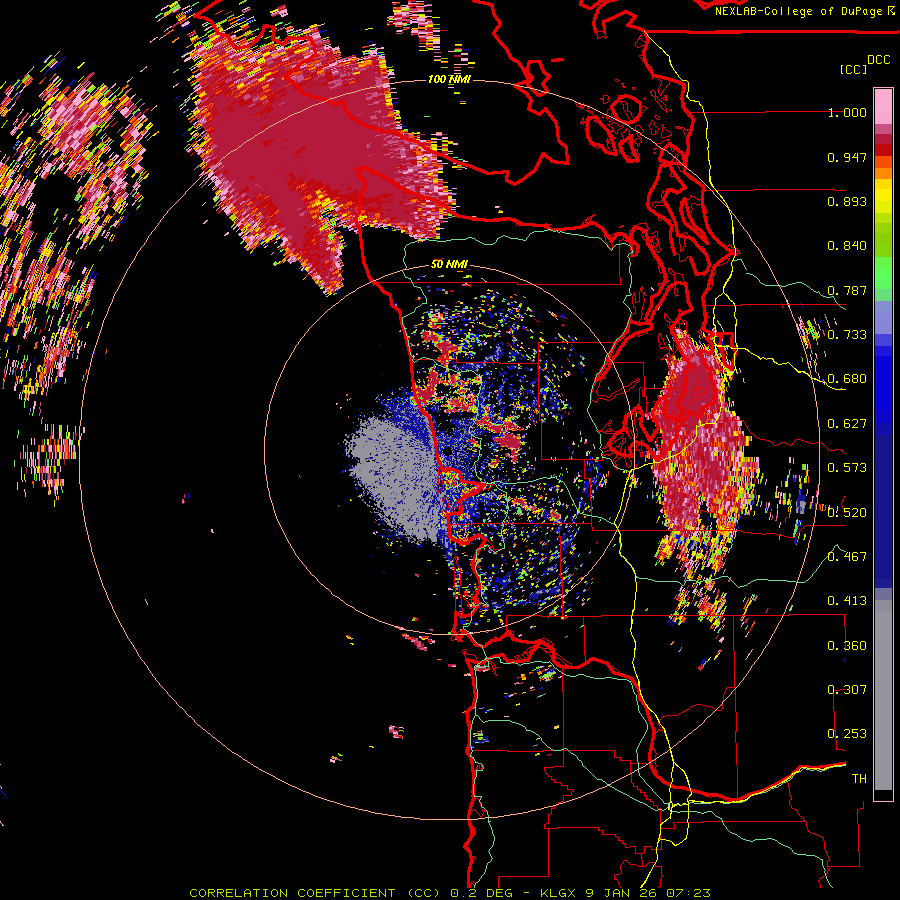Screen dimensions: 900x900
Task: Click the [CC] legend unit label
Action: pyautogui.click(x=853, y=69)
